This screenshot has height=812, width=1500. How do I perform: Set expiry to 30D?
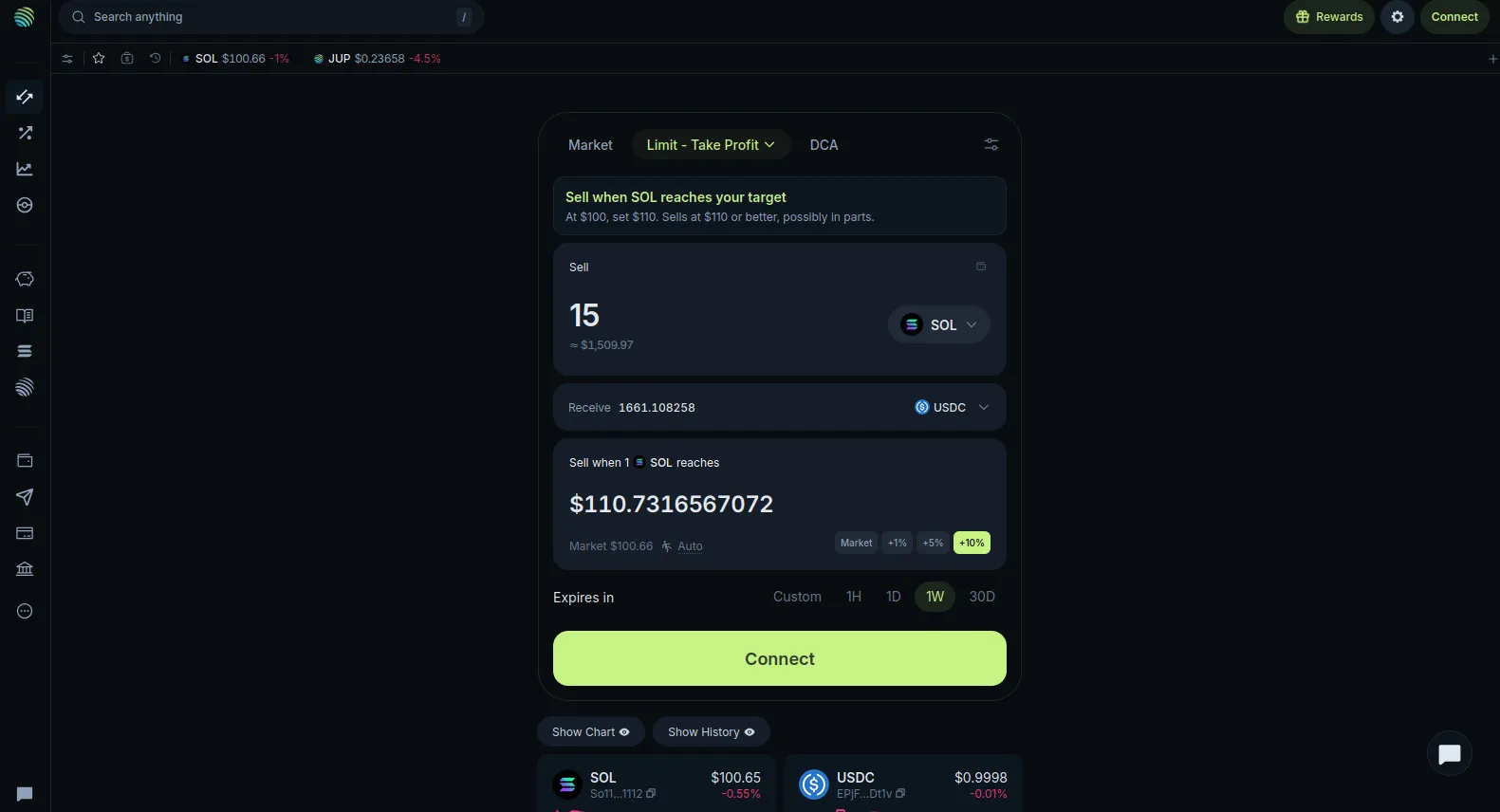pyautogui.click(x=982, y=597)
